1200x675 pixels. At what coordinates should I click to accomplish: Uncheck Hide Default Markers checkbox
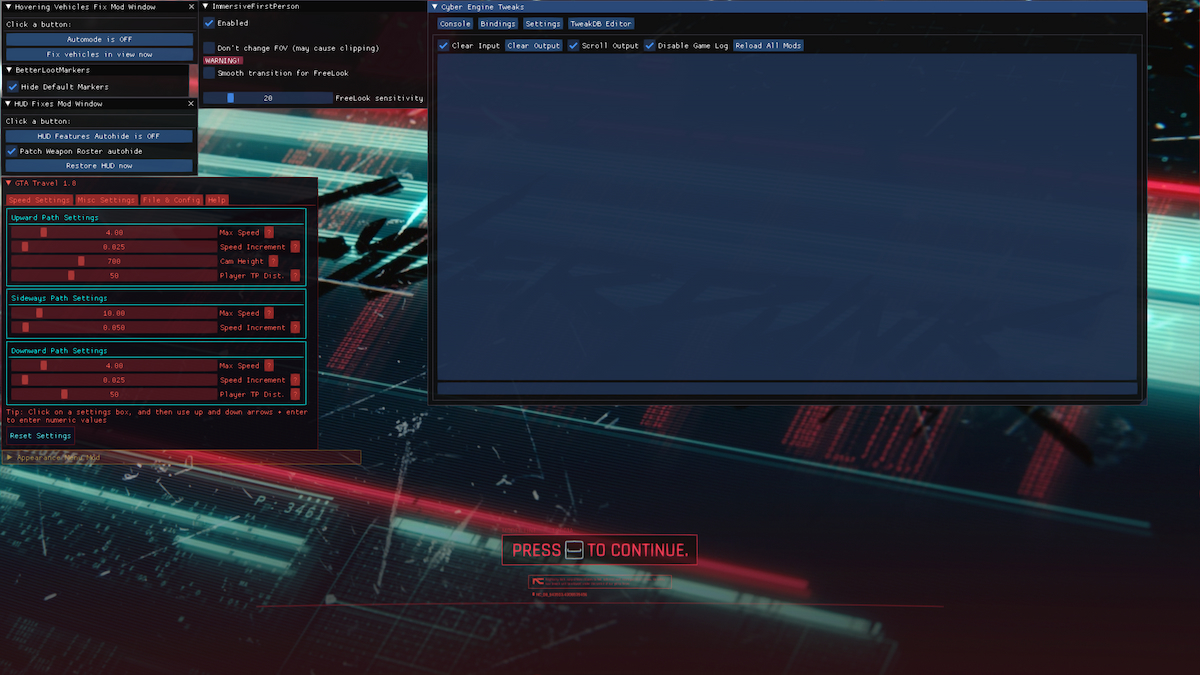[13, 87]
